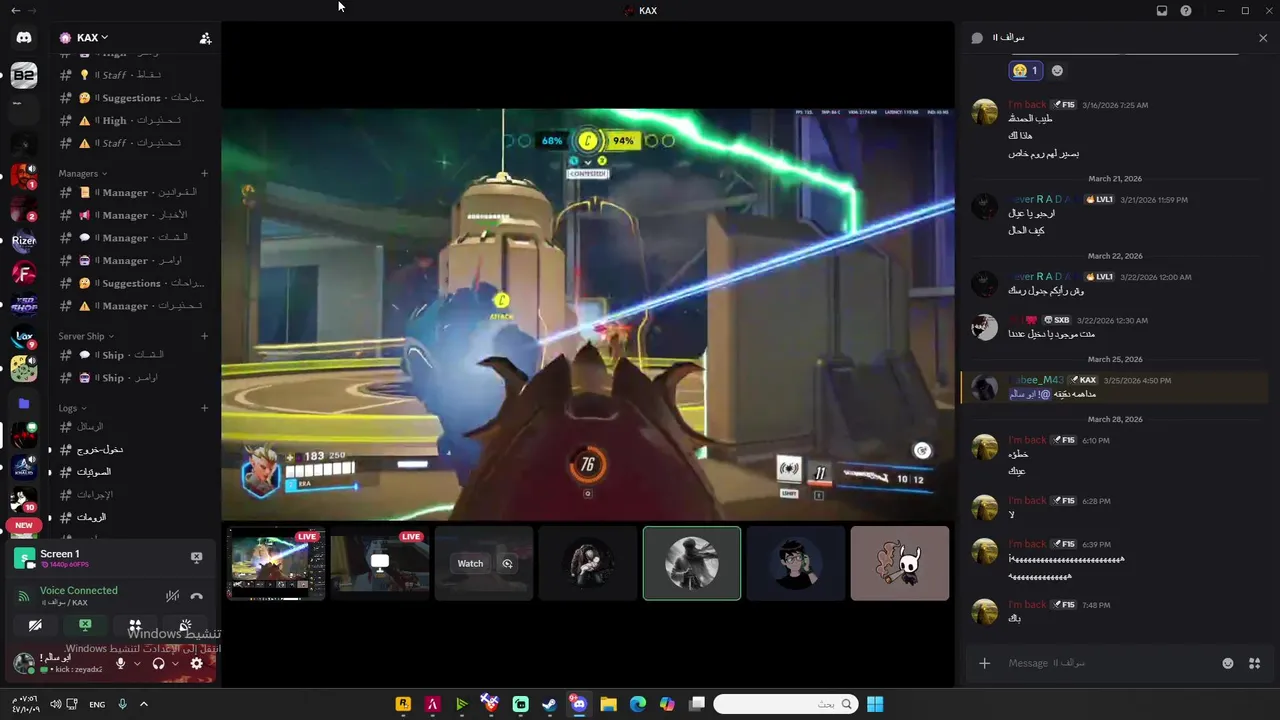This screenshot has height=720, width=1280.
Task: Open the Ship chat channel with speech bubble
Action: point(133,355)
